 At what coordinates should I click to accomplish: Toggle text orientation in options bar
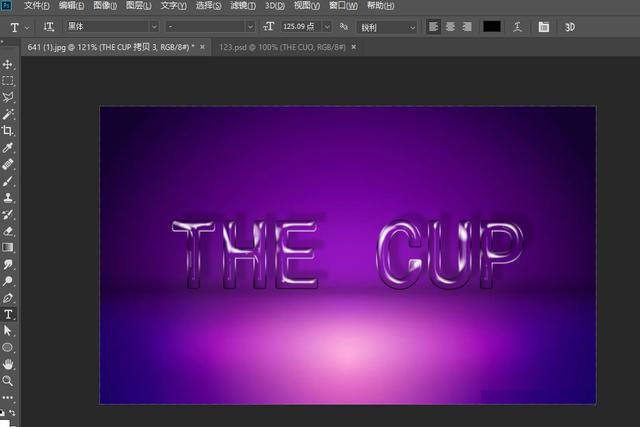click(x=49, y=27)
